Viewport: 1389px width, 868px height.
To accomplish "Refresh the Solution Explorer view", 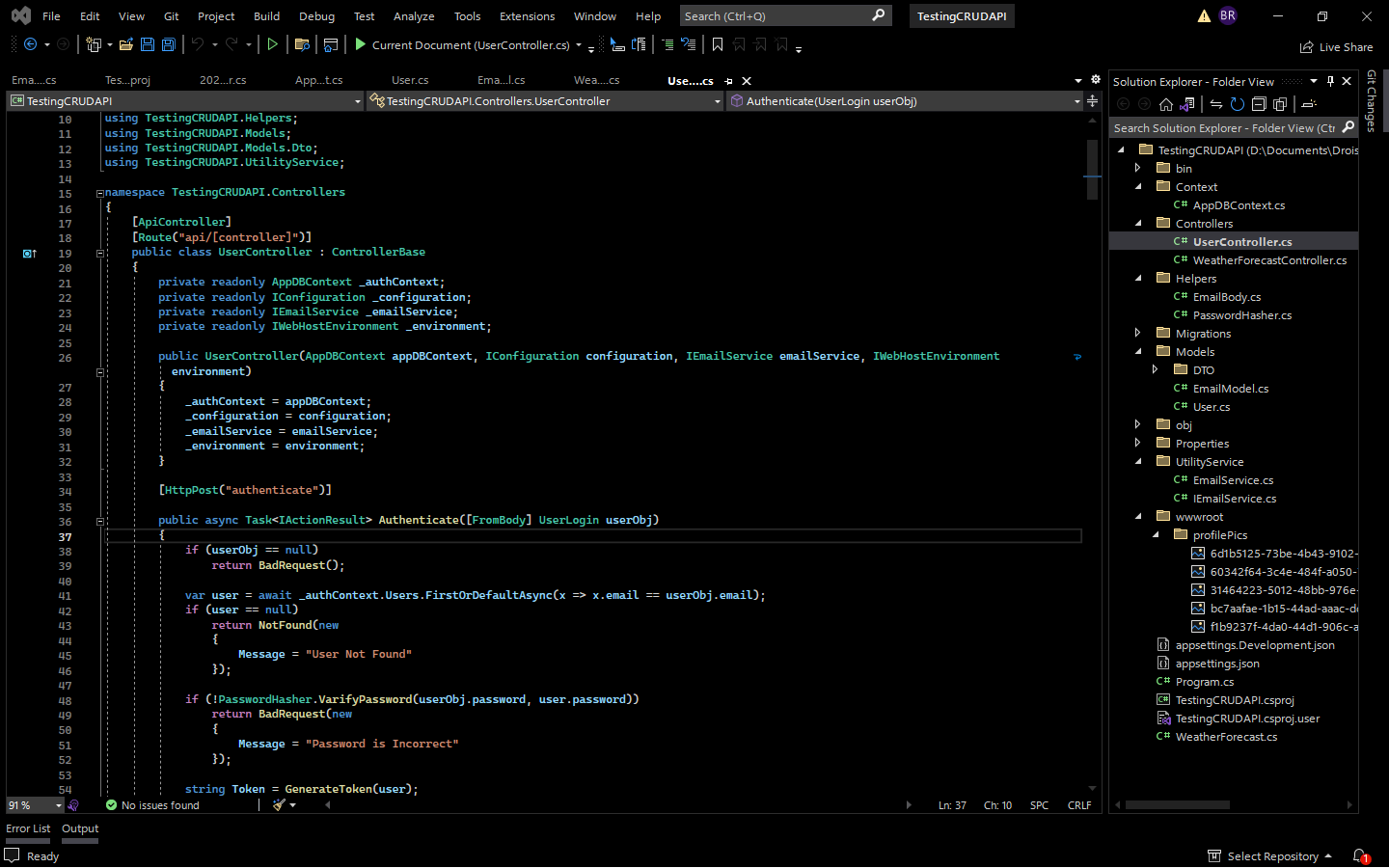I will 1238,104.
